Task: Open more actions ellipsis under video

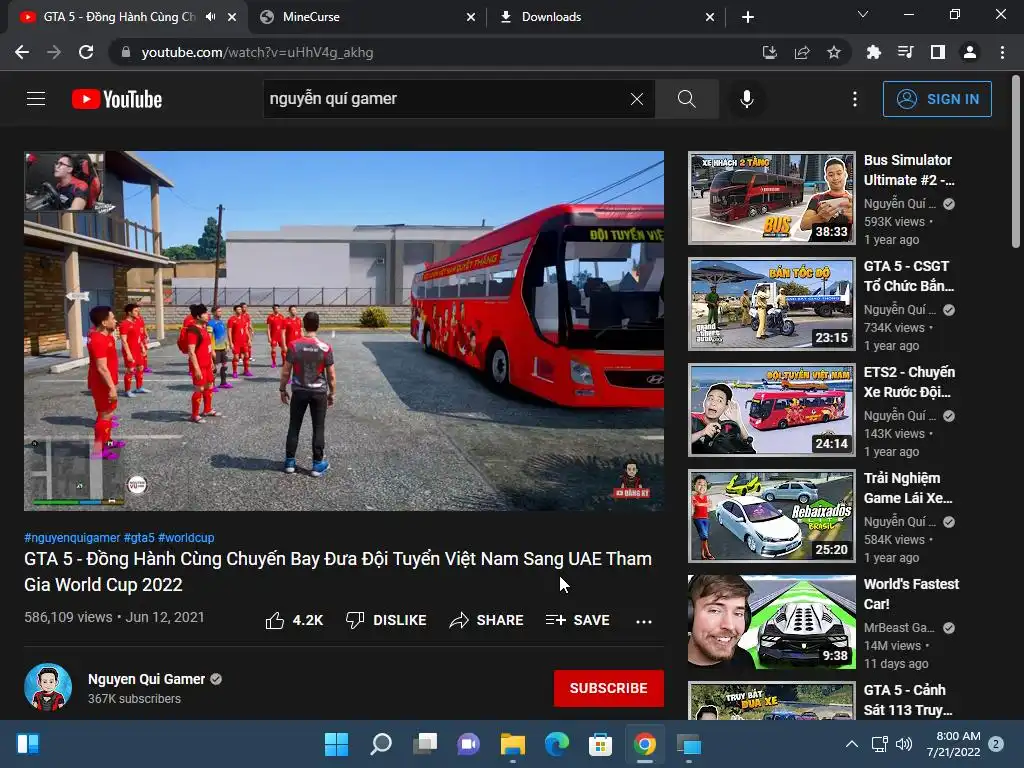Action: click(644, 621)
